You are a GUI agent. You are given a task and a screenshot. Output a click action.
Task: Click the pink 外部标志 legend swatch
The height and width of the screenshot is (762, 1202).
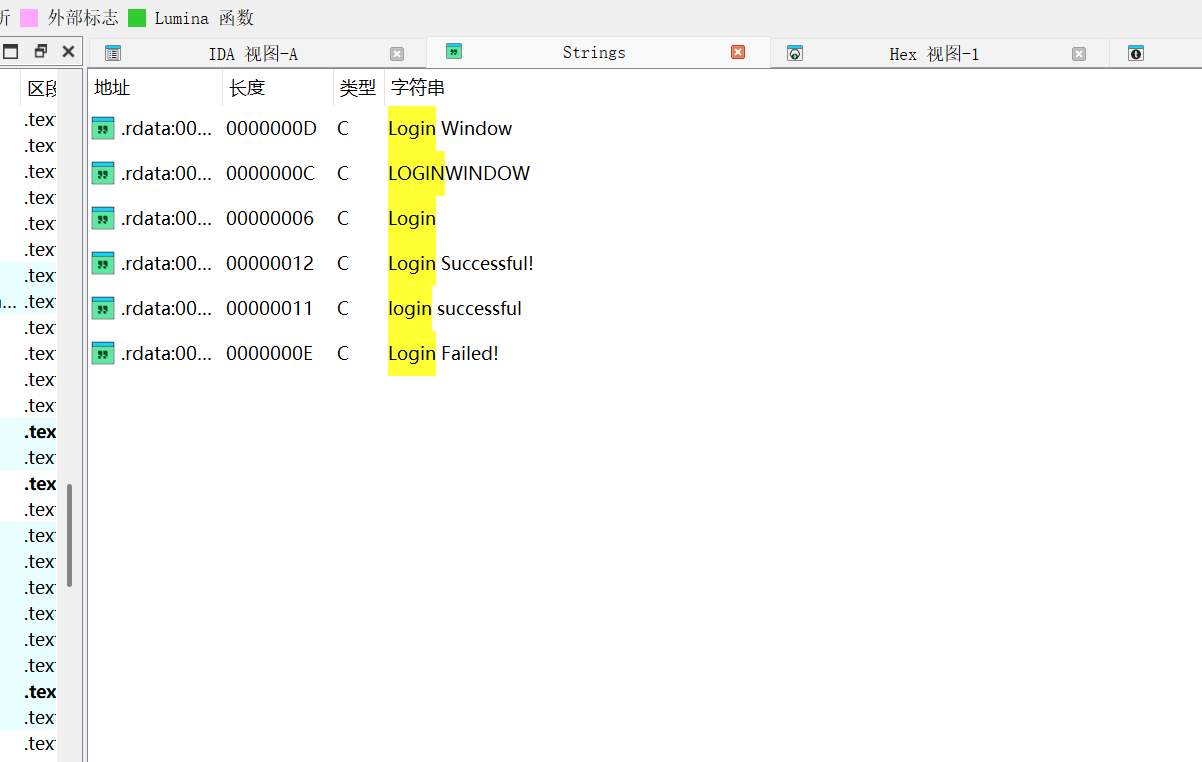pyautogui.click(x=30, y=18)
